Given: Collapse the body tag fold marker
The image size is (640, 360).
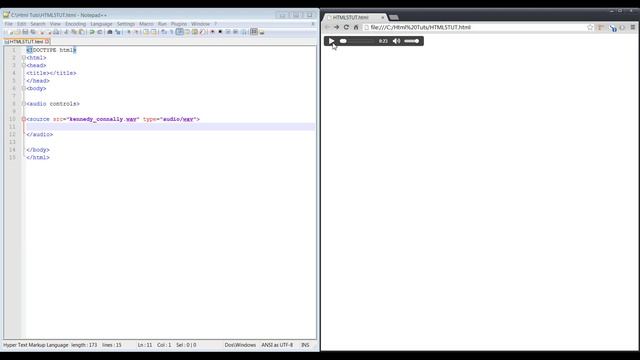Looking at the screenshot, I should click(x=24, y=88).
